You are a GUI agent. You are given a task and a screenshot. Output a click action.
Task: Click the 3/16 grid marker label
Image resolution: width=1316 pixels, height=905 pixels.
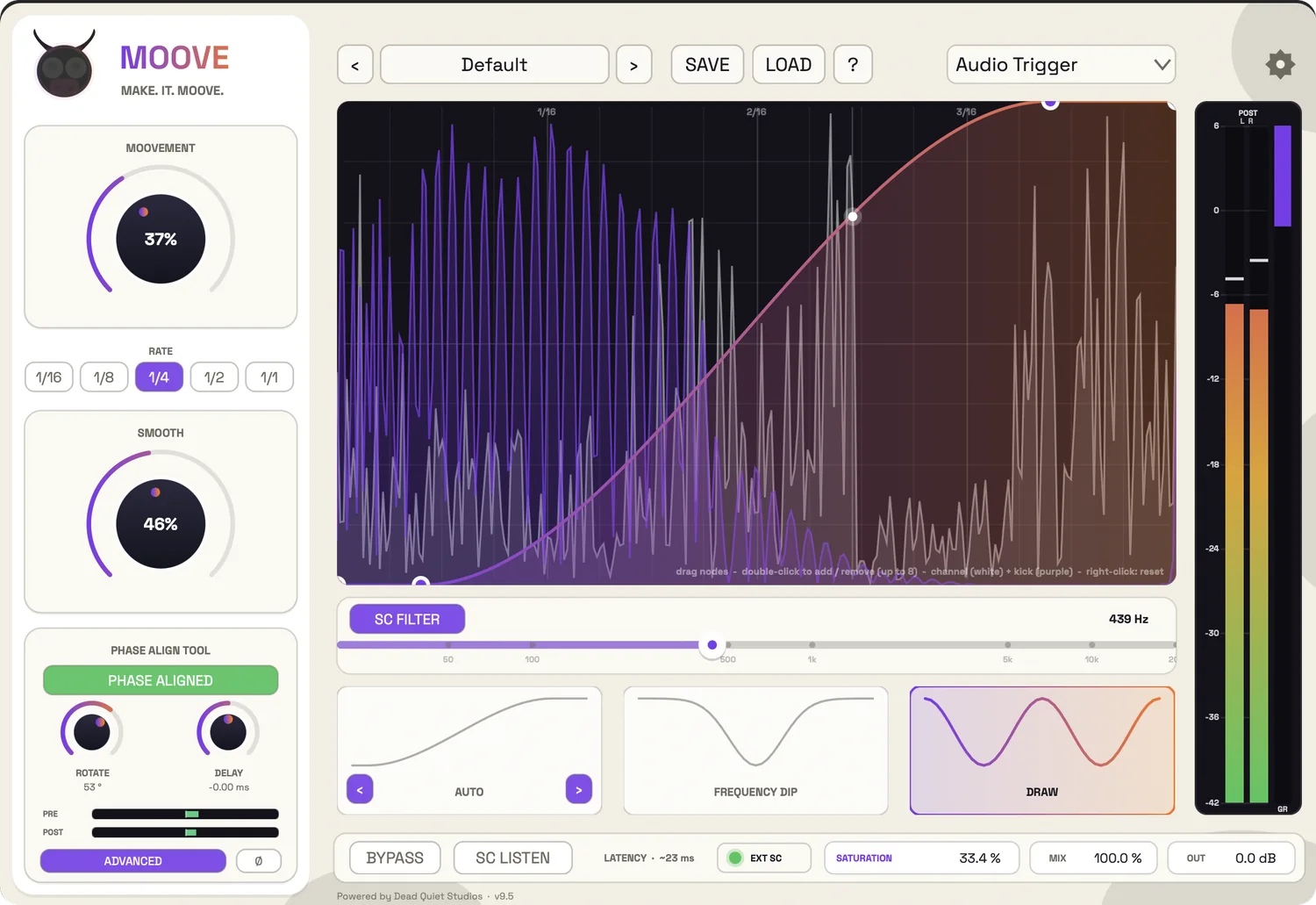[x=966, y=111]
